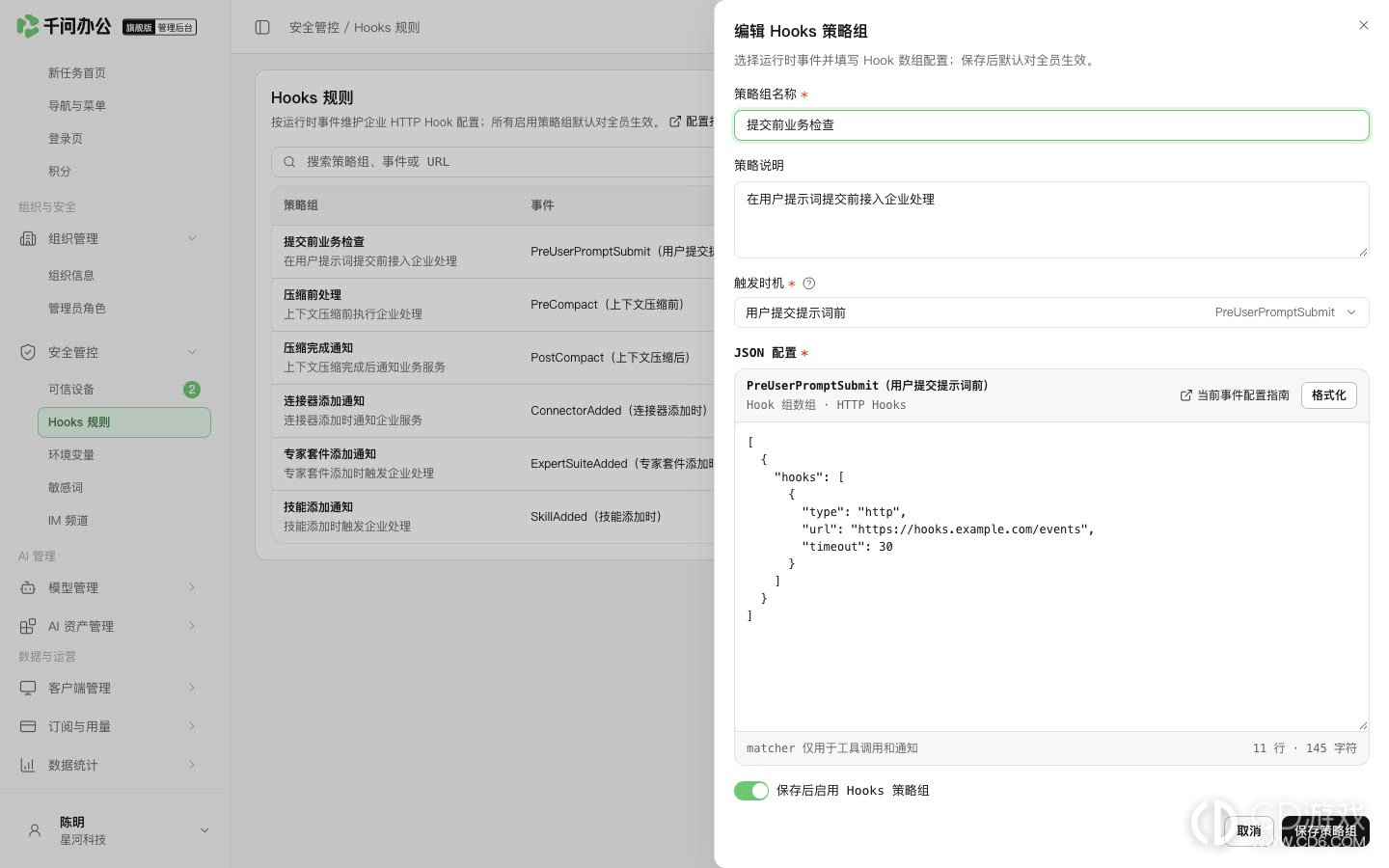The height and width of the screenshot is (868, 1389).
Task: Click 安全管控 in the breadcrumb
Action: [x=314, y=27]
